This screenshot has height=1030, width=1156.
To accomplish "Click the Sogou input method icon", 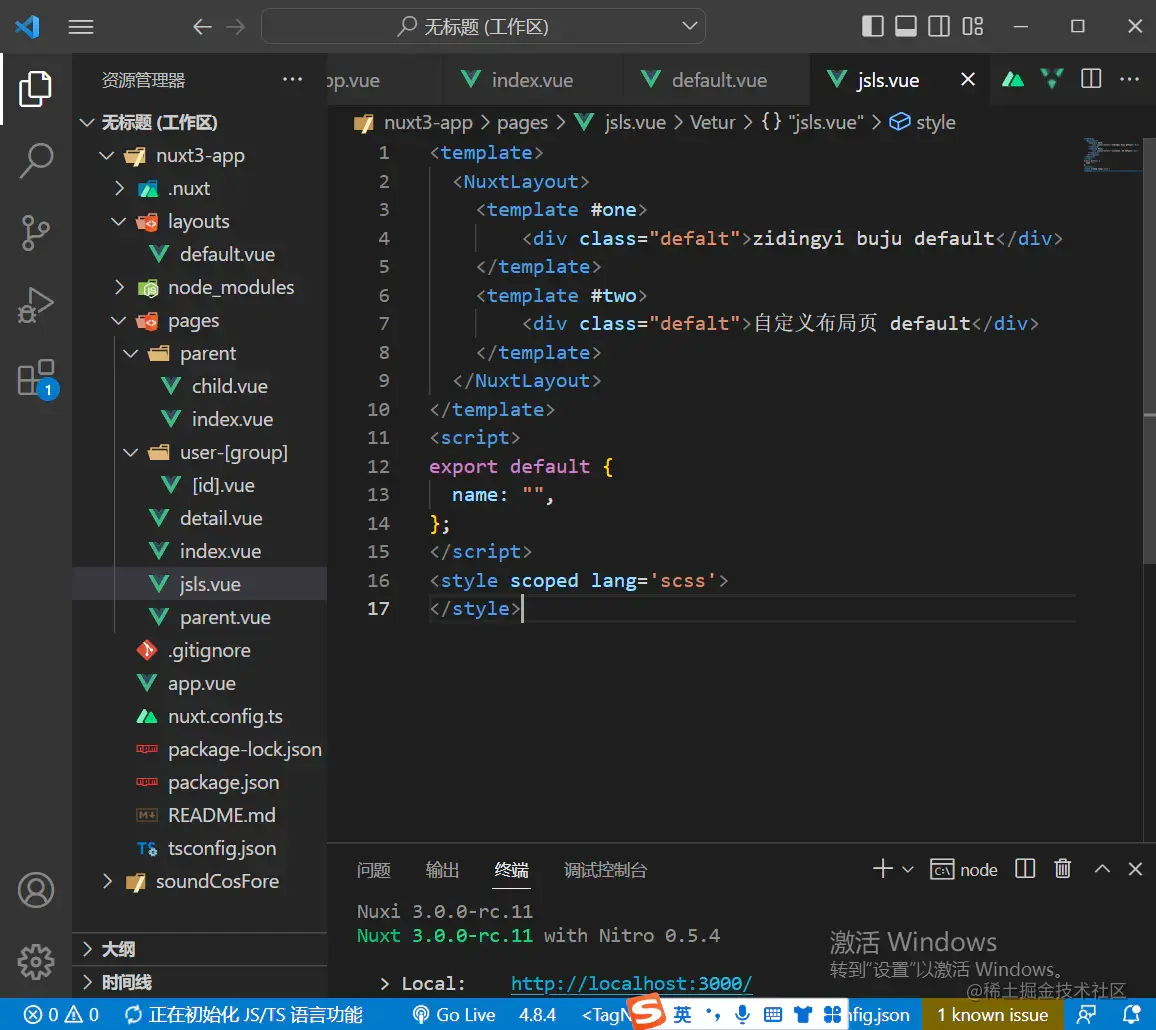I will point(646,1012).
